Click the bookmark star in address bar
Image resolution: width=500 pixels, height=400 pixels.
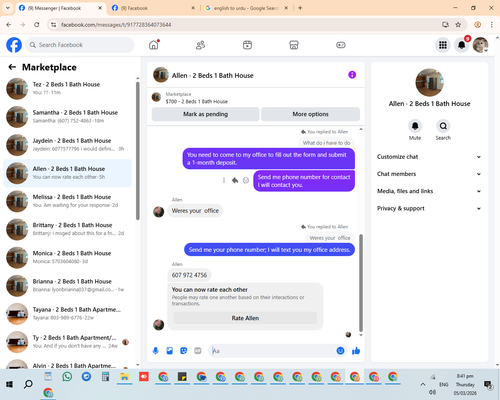(458, 25)
